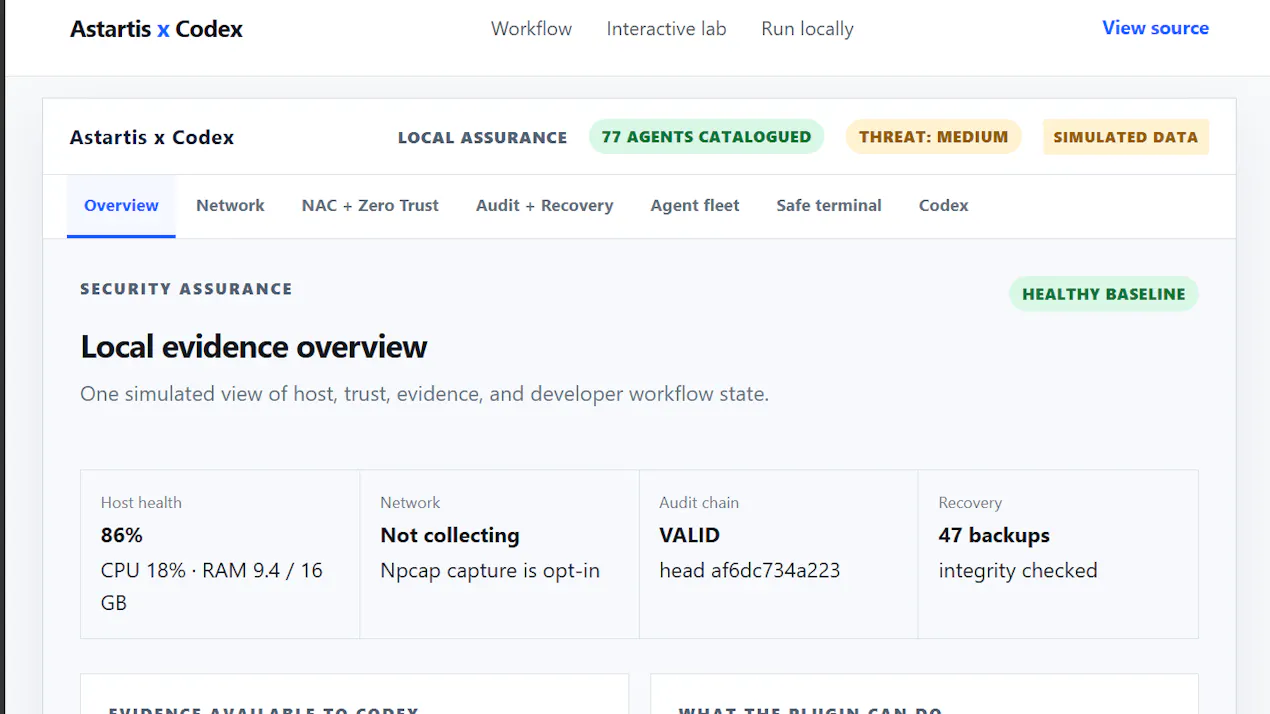Click the Npcap capture is opt-in text

tap(490, 571)
